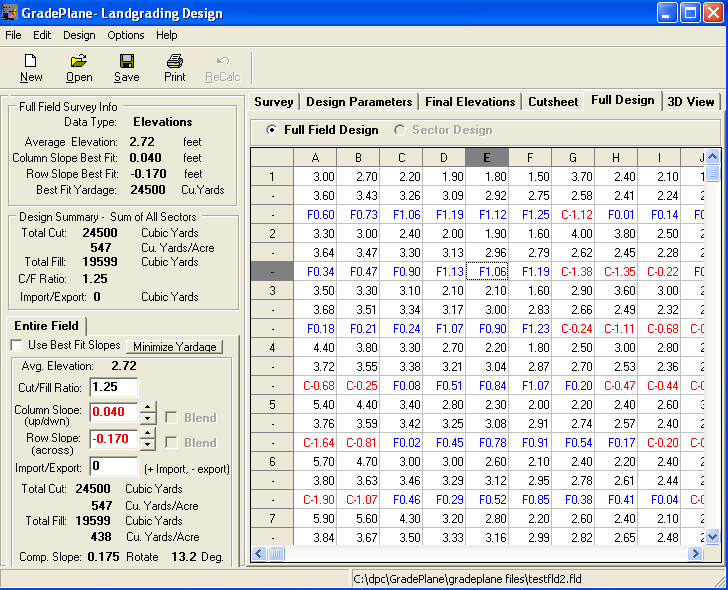Click the column E header in grid
The image size is (728, 590).
[487, 157]
